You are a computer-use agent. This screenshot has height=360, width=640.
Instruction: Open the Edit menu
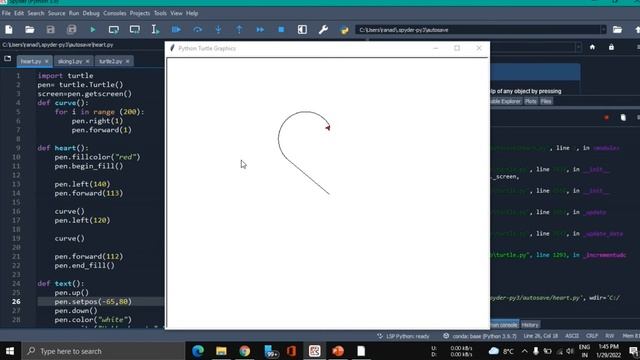pyautogui.click(x=19, y=13)
